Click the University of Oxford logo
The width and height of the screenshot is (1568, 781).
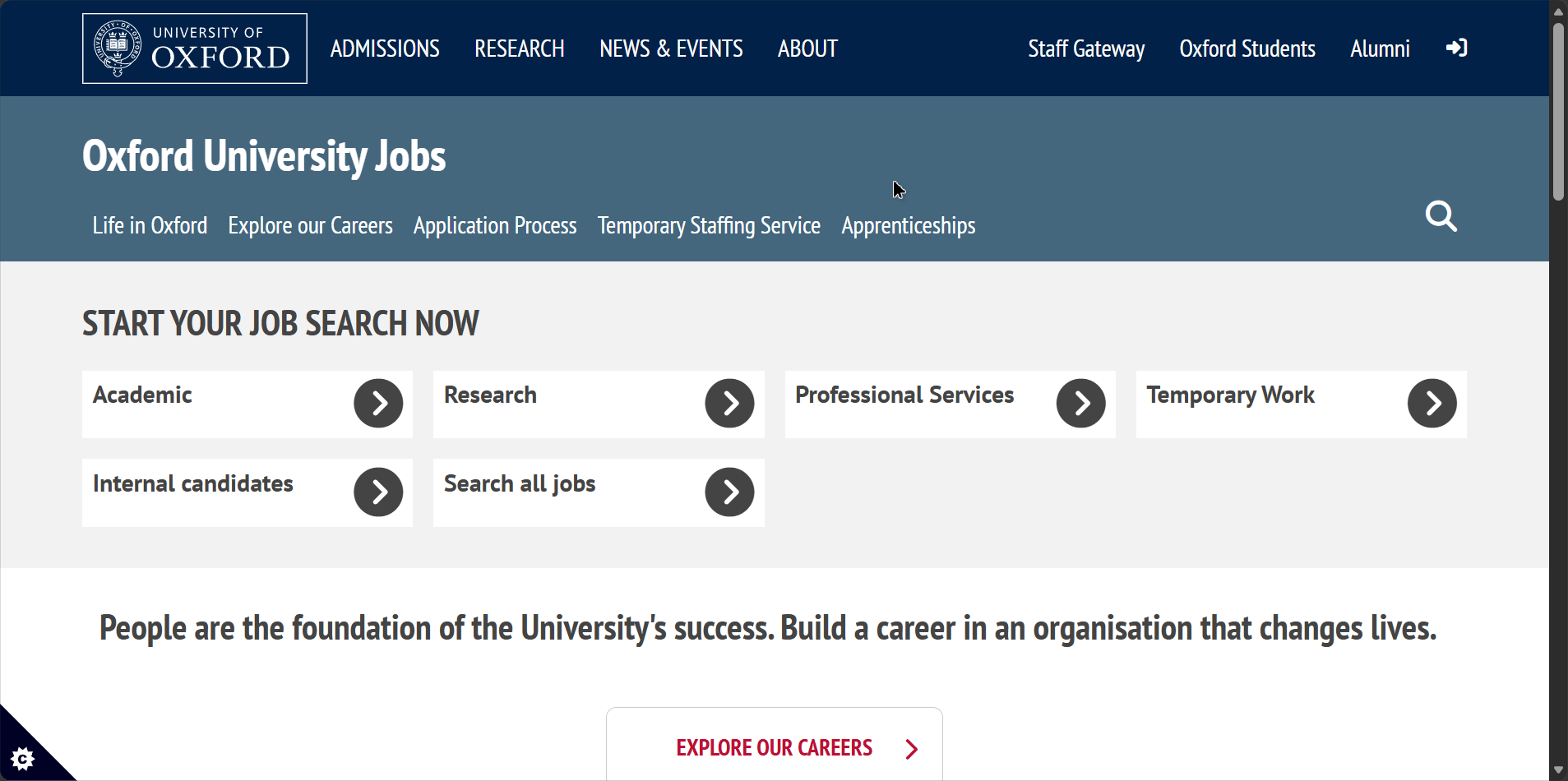(195, 49)
